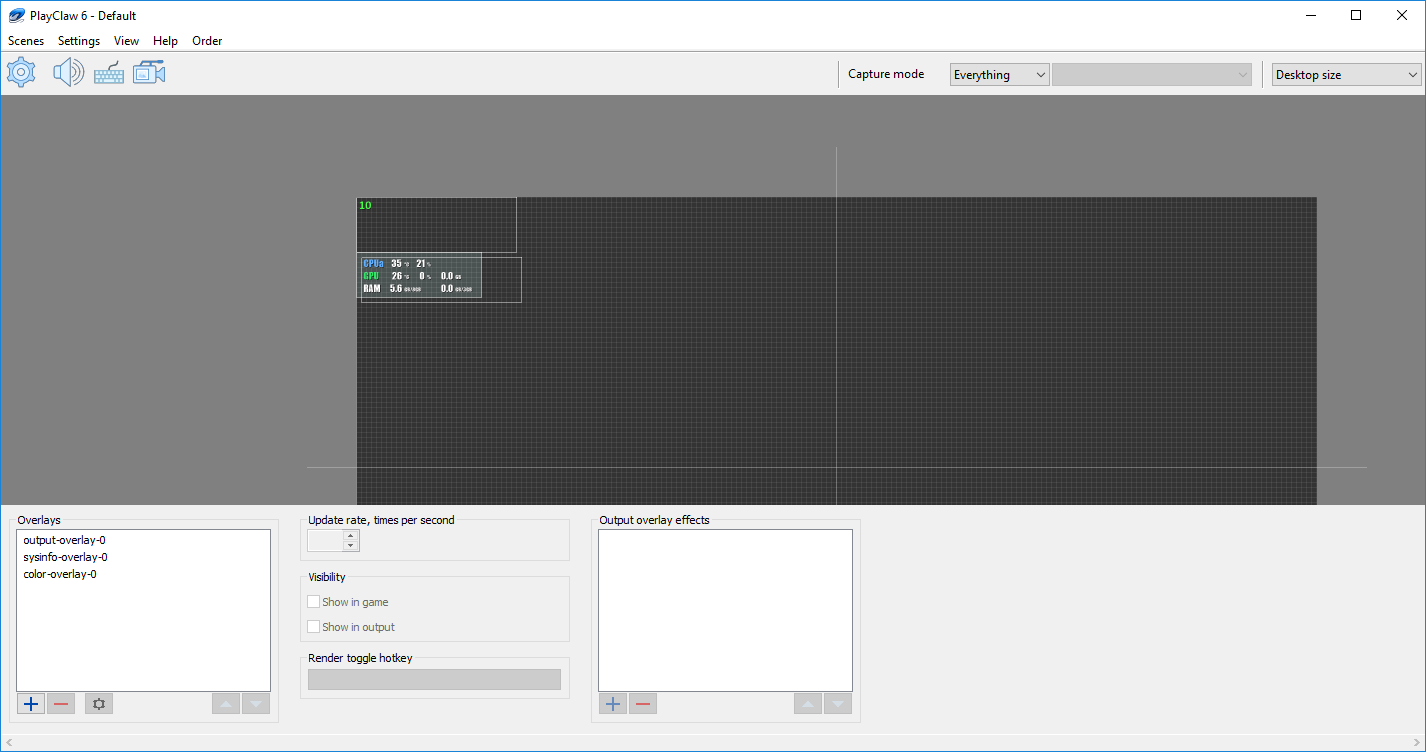Open the keyboard hotkeys icon
This screenshot has width=1426, height=752.
[x=109, y=73]
